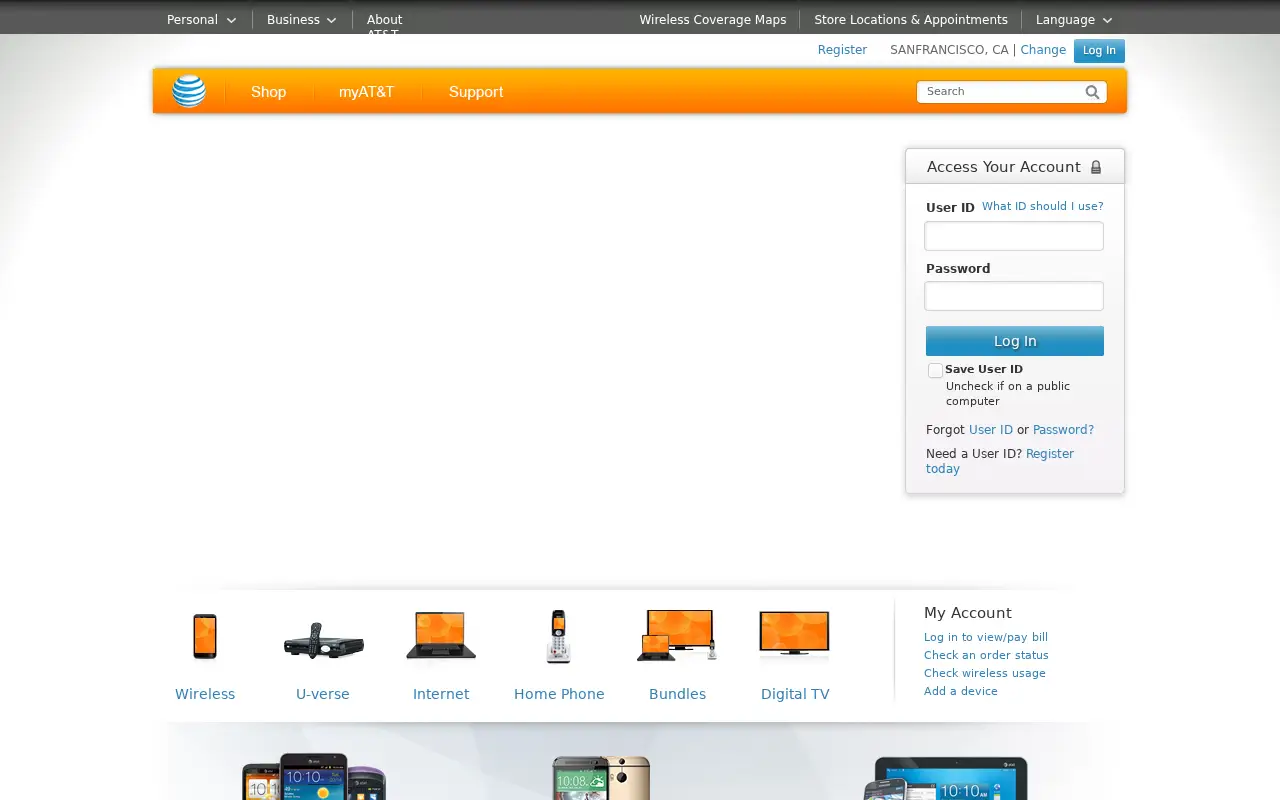Click the AT&T globe logo
This screenshot has width=1280, height=800.
point(189,91)
